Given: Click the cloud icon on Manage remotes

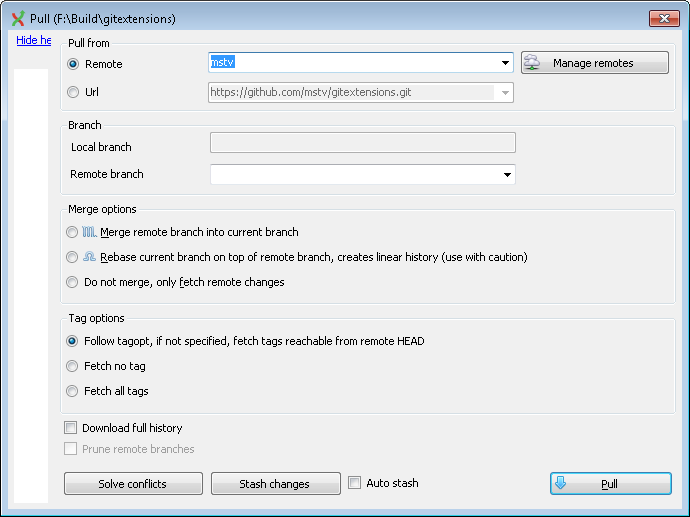Looking at the screenshot, I should click(532, 63).
